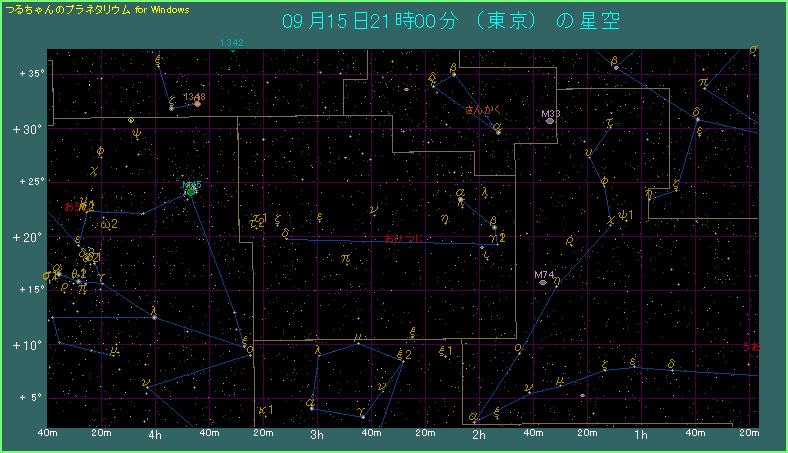Screen dimensions: 788x453
Task: Click the beta star of Aries
Action: (492, 226)
